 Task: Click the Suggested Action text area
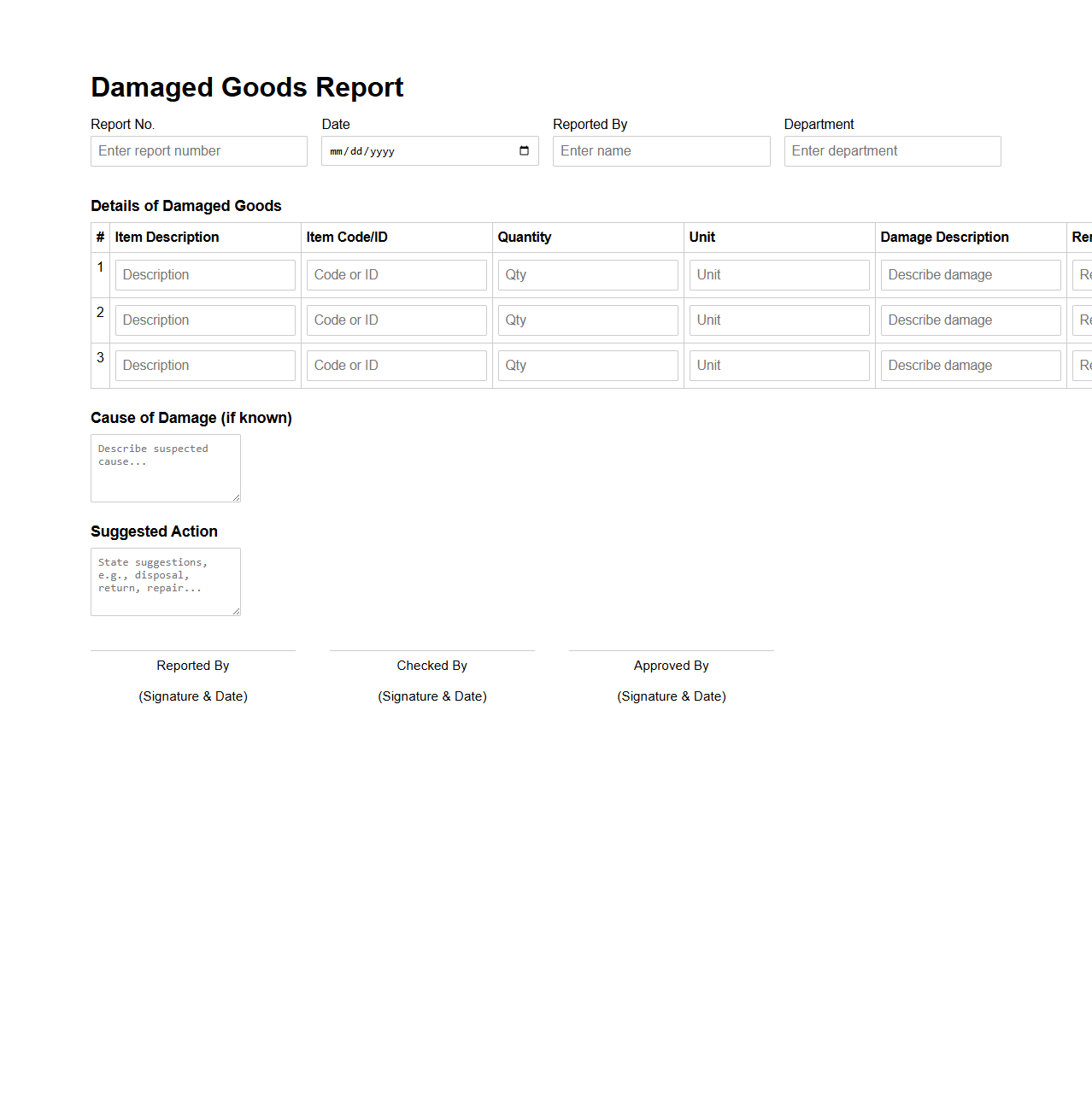(165, 581)
